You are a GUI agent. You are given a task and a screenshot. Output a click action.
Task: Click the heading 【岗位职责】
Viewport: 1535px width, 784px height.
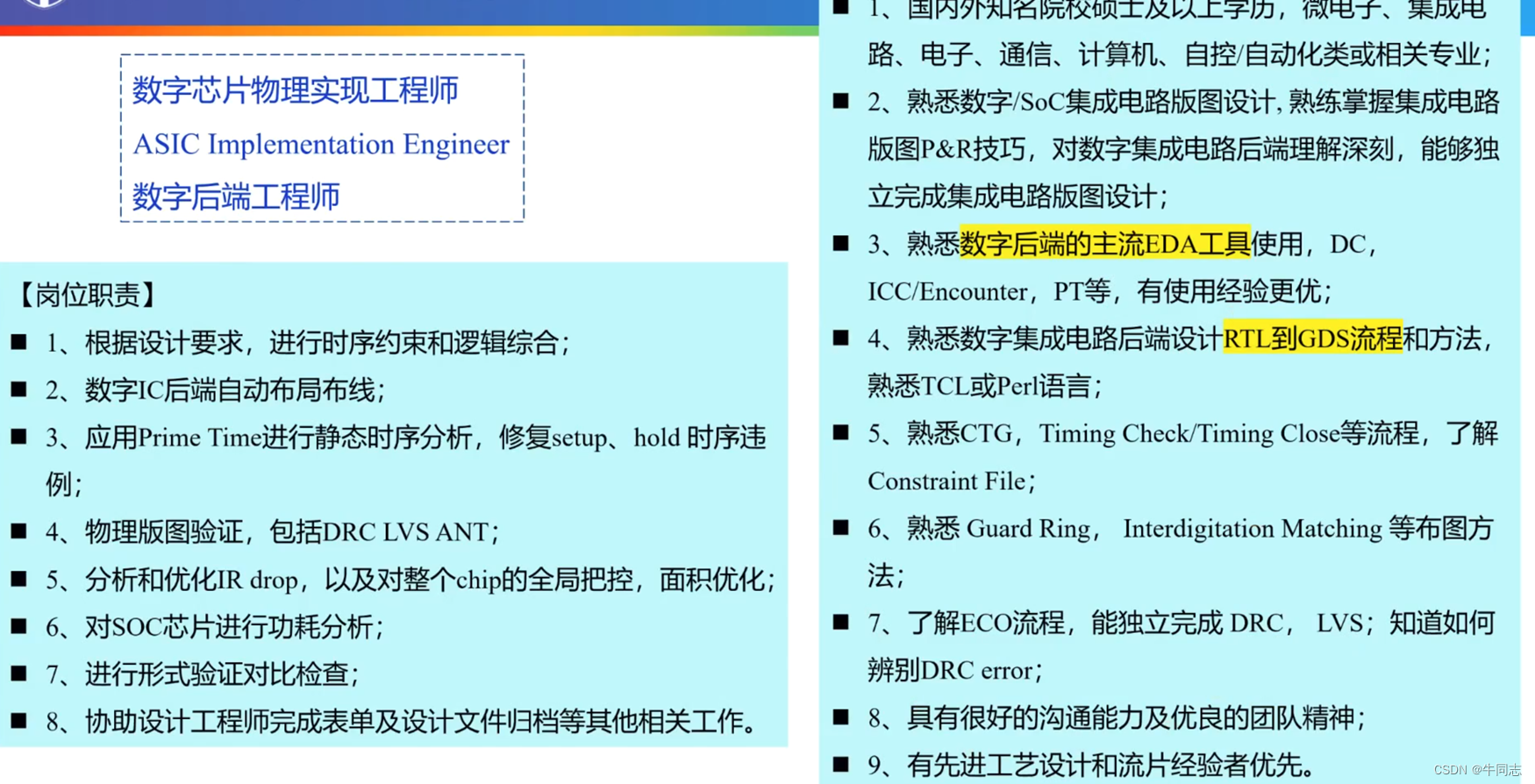pos(87,295)
